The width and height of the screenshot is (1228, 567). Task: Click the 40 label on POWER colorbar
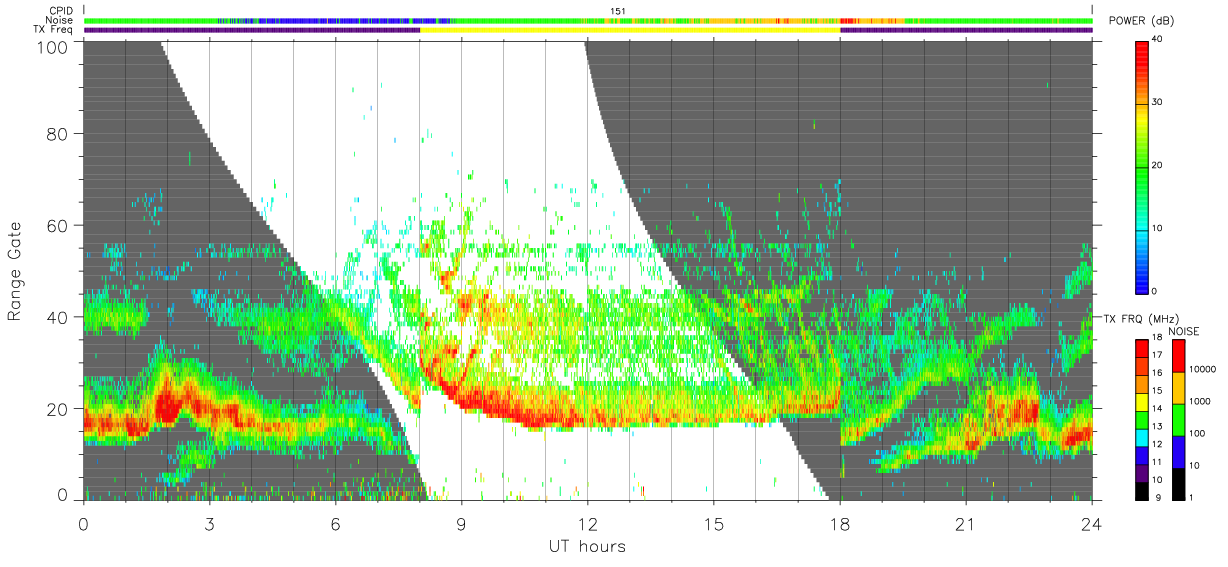tap(1159, 39)
